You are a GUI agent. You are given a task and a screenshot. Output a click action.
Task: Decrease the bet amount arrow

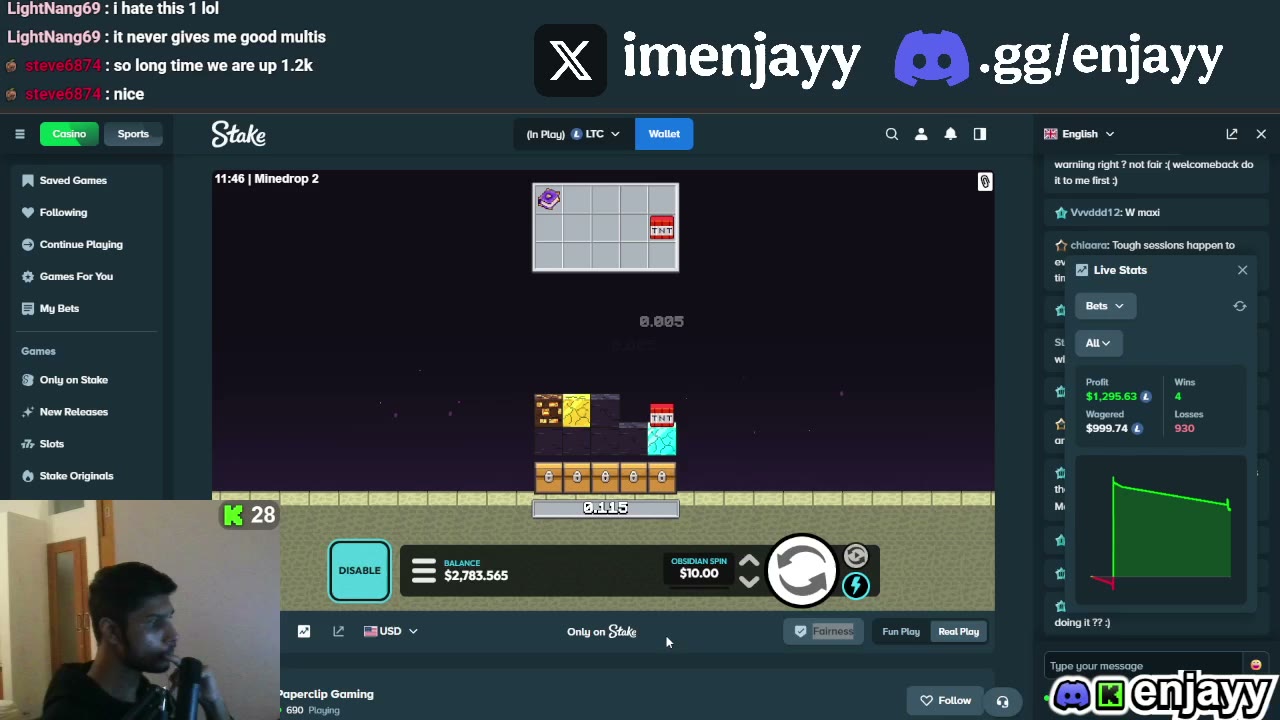(749, 581)
